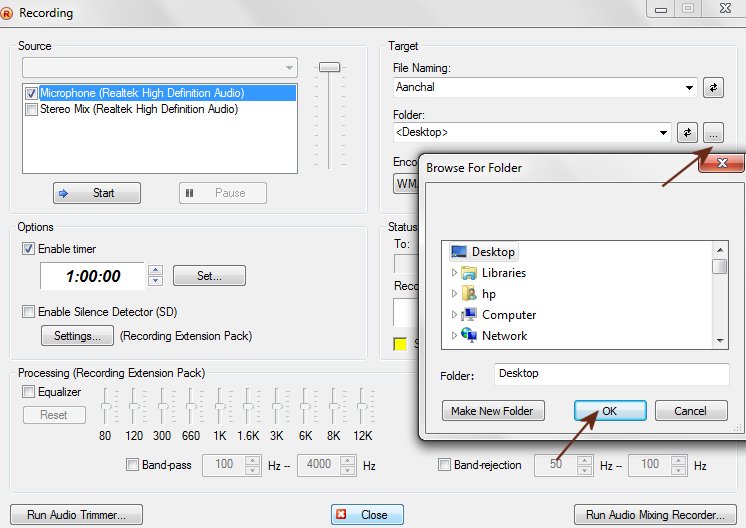Expand the hp tree node
Image resolution: width=746 pixels, height=528 pixels.
pyautogui.click(x=454, y=293)
